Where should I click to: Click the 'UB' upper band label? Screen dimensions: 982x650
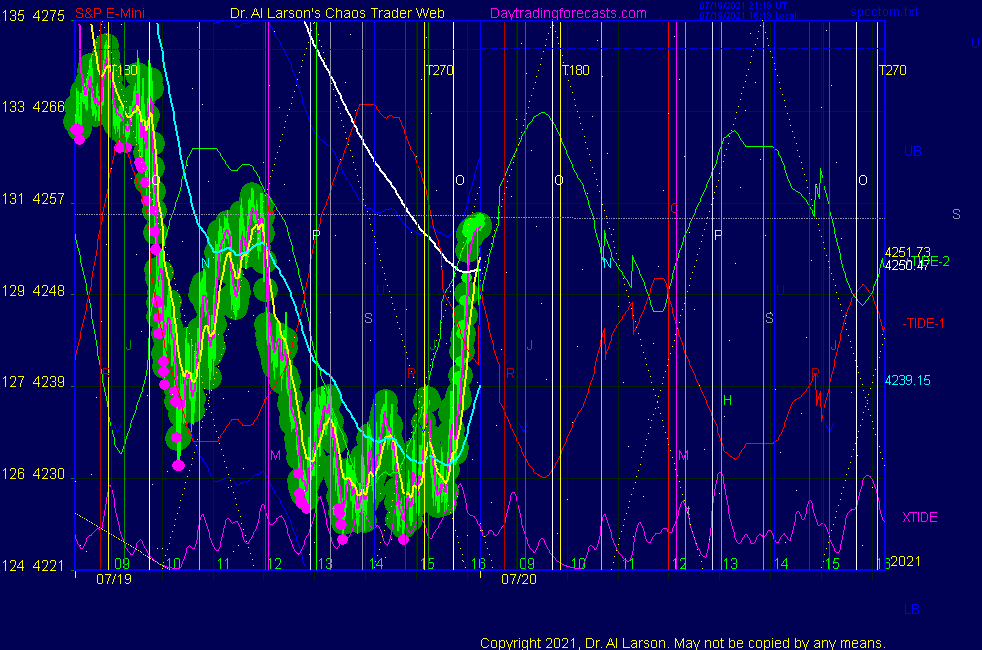[x=912, y=152]
